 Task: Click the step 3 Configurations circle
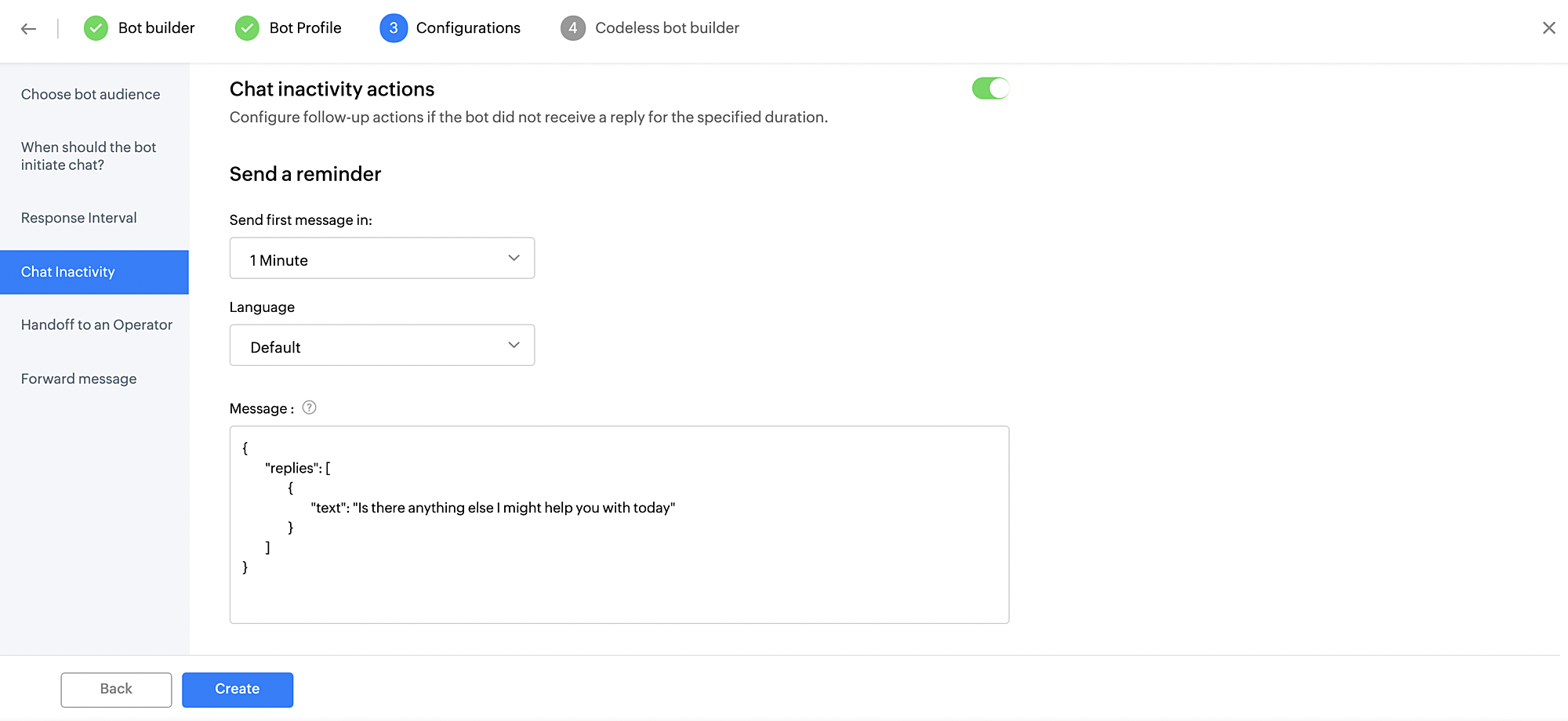[x=394, y=28]
